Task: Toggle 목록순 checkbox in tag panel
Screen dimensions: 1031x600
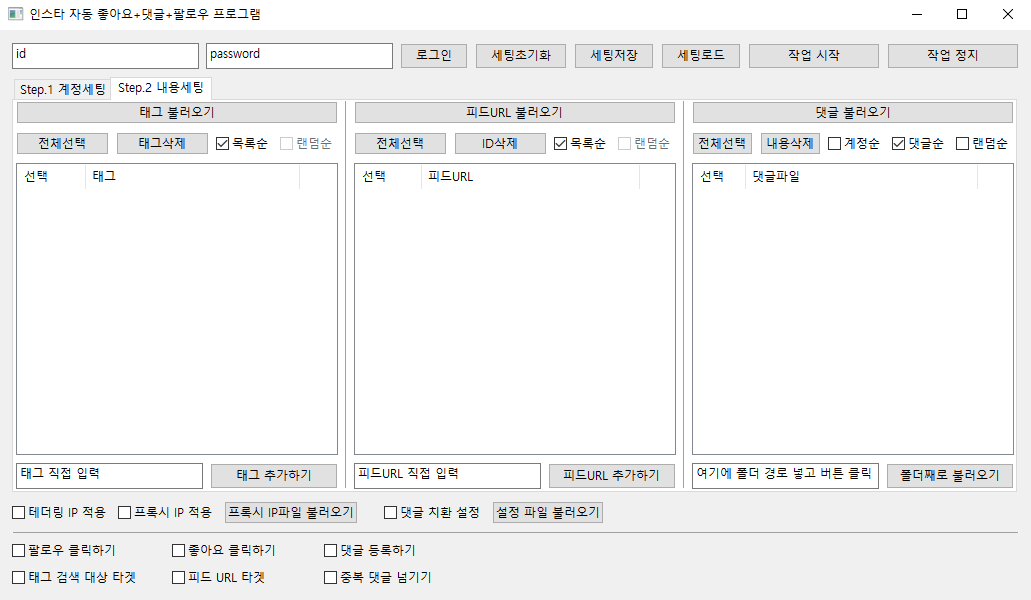Action: point(223,144)
